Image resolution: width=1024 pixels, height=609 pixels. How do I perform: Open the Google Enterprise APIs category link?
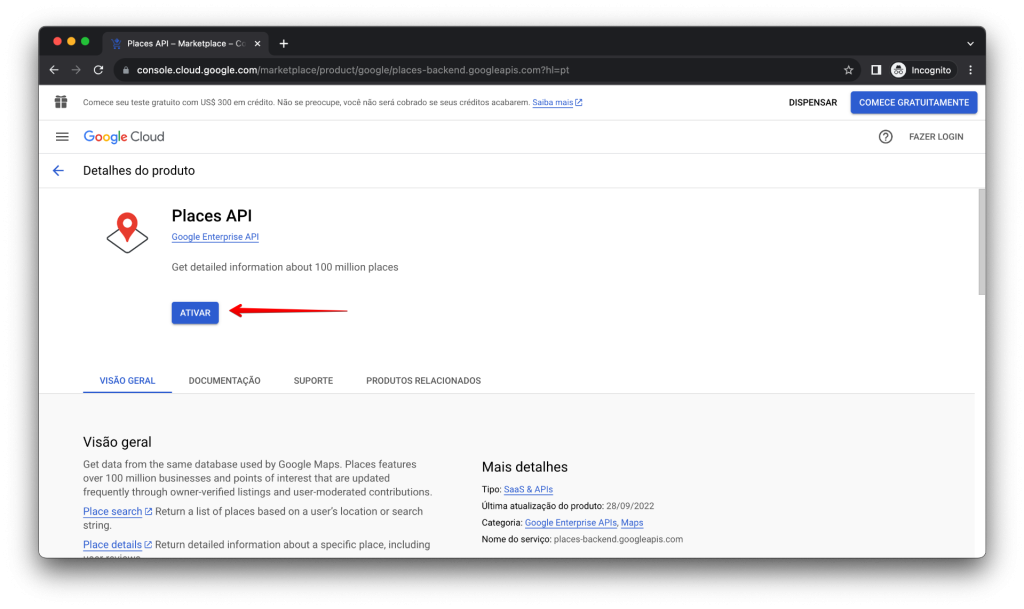point(571,523)
